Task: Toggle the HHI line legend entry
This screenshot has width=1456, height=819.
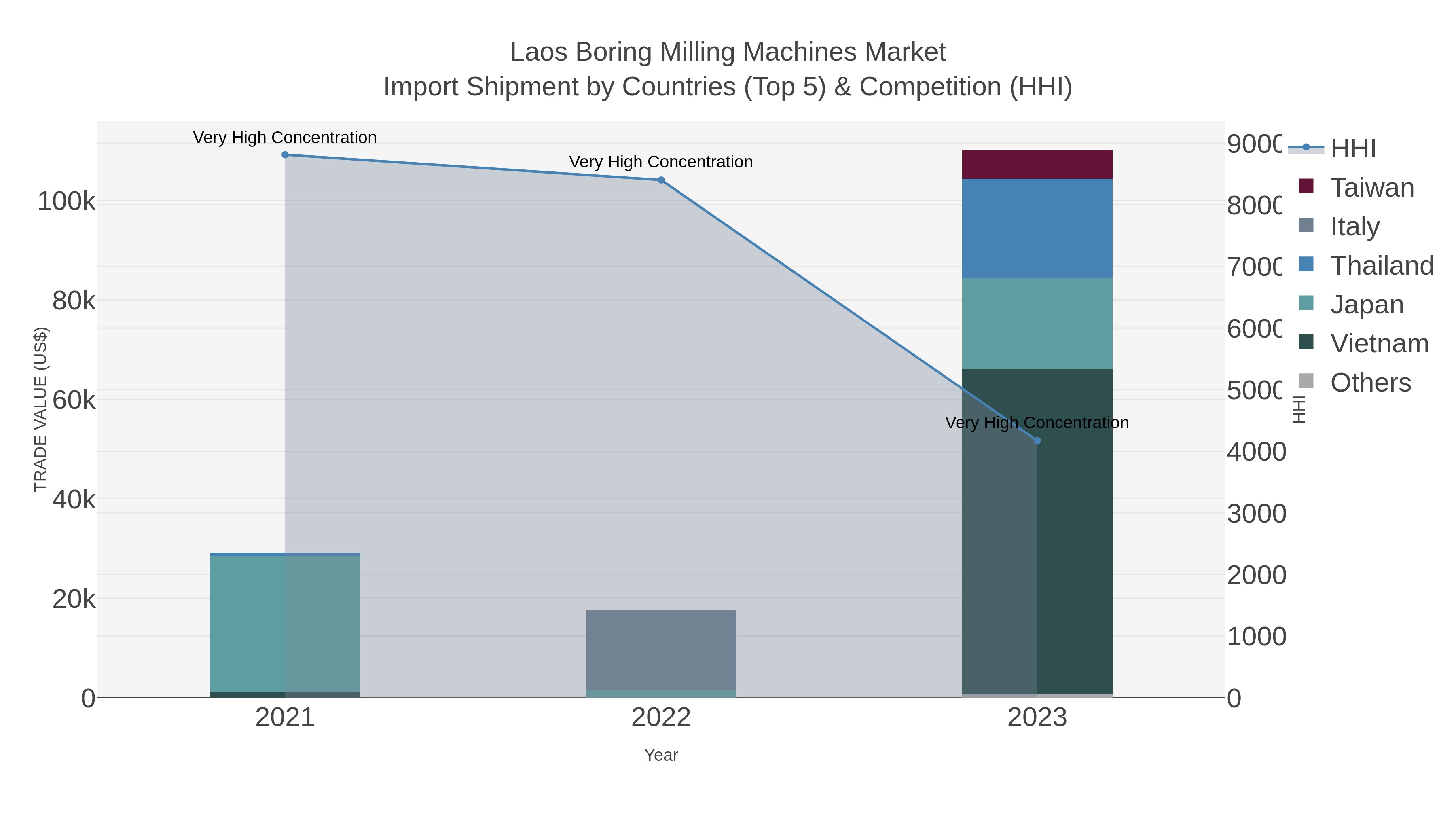Action: pos(1332,148)
